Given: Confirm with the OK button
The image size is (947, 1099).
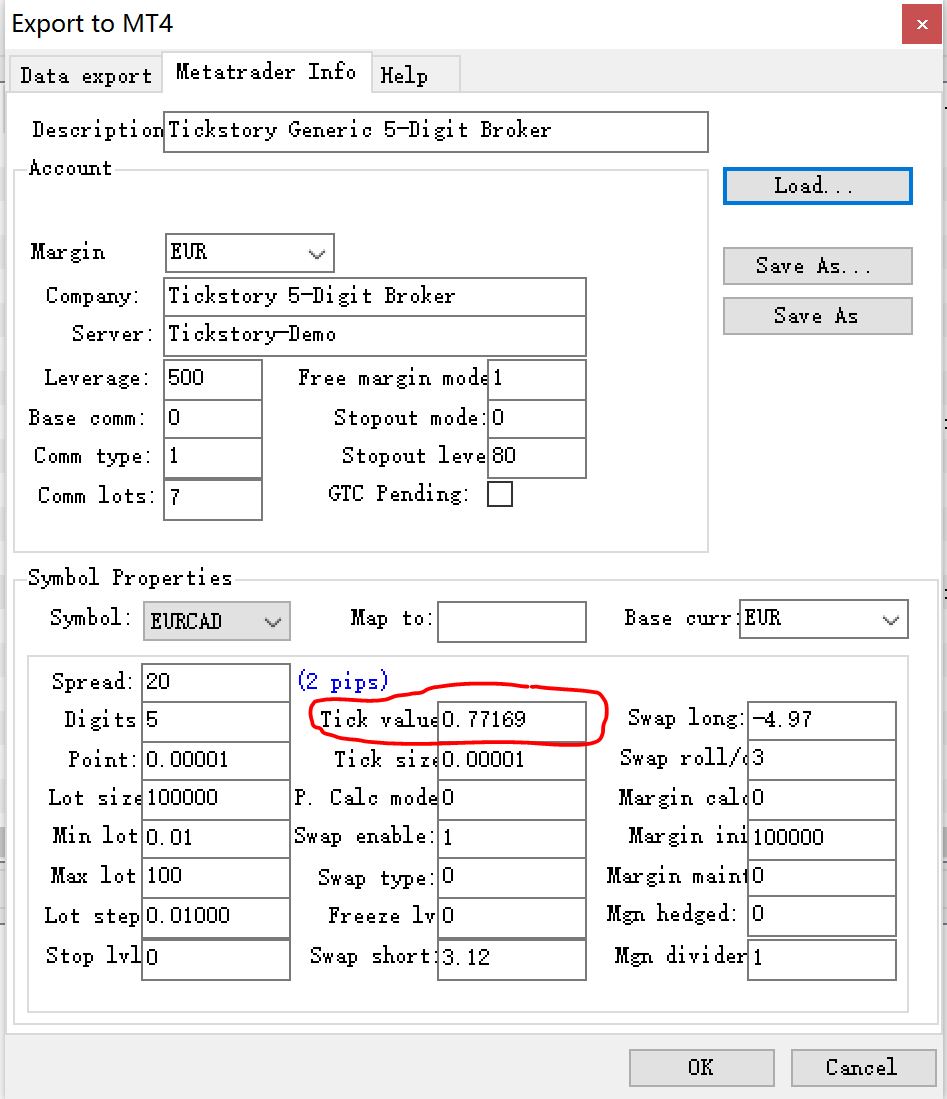Looking at the screenshot, I should pos(702,1067).
